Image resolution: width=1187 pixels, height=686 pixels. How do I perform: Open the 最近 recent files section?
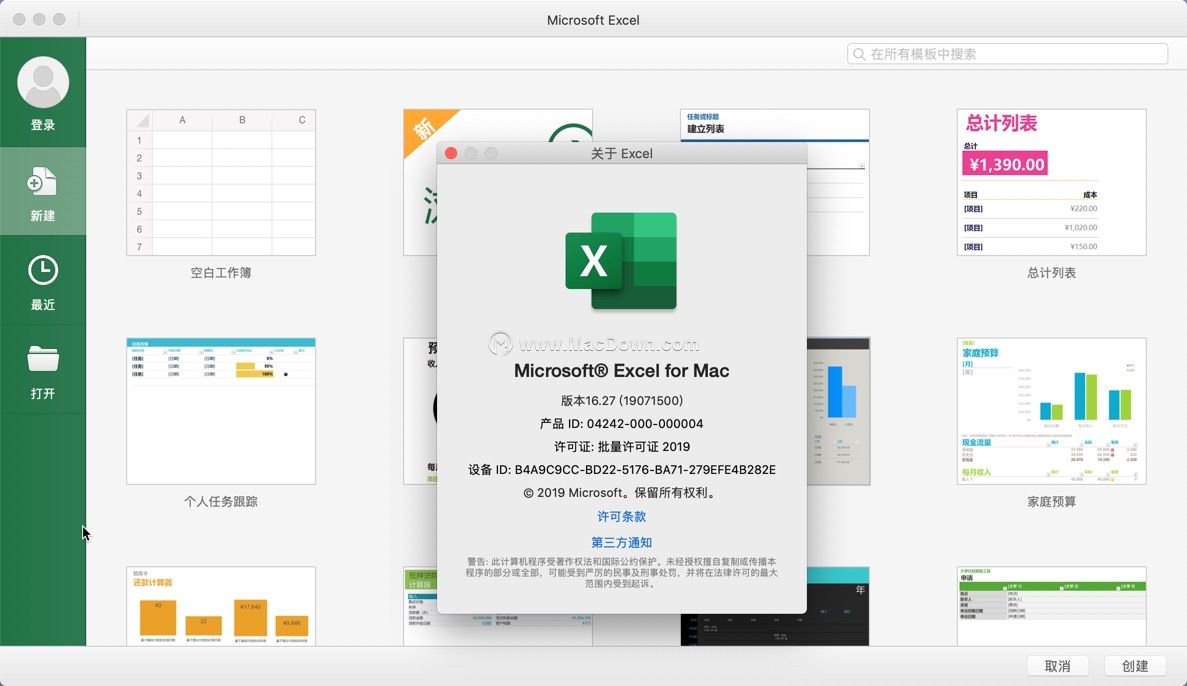[42, 282]
